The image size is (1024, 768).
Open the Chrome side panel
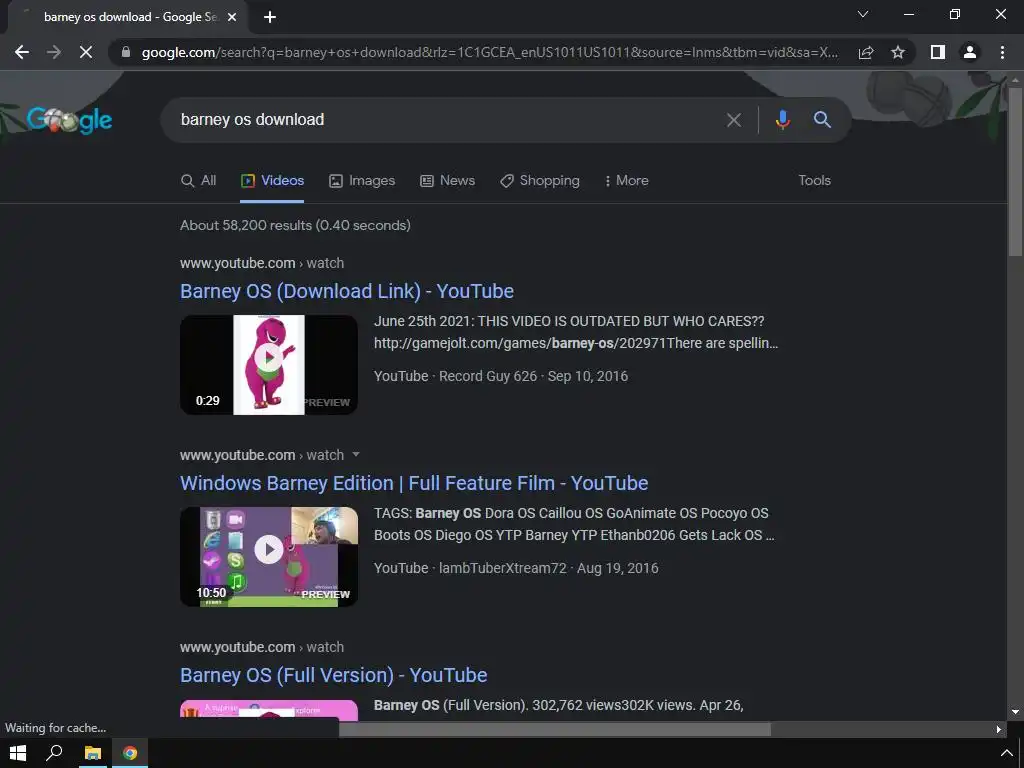pos(938,52)
